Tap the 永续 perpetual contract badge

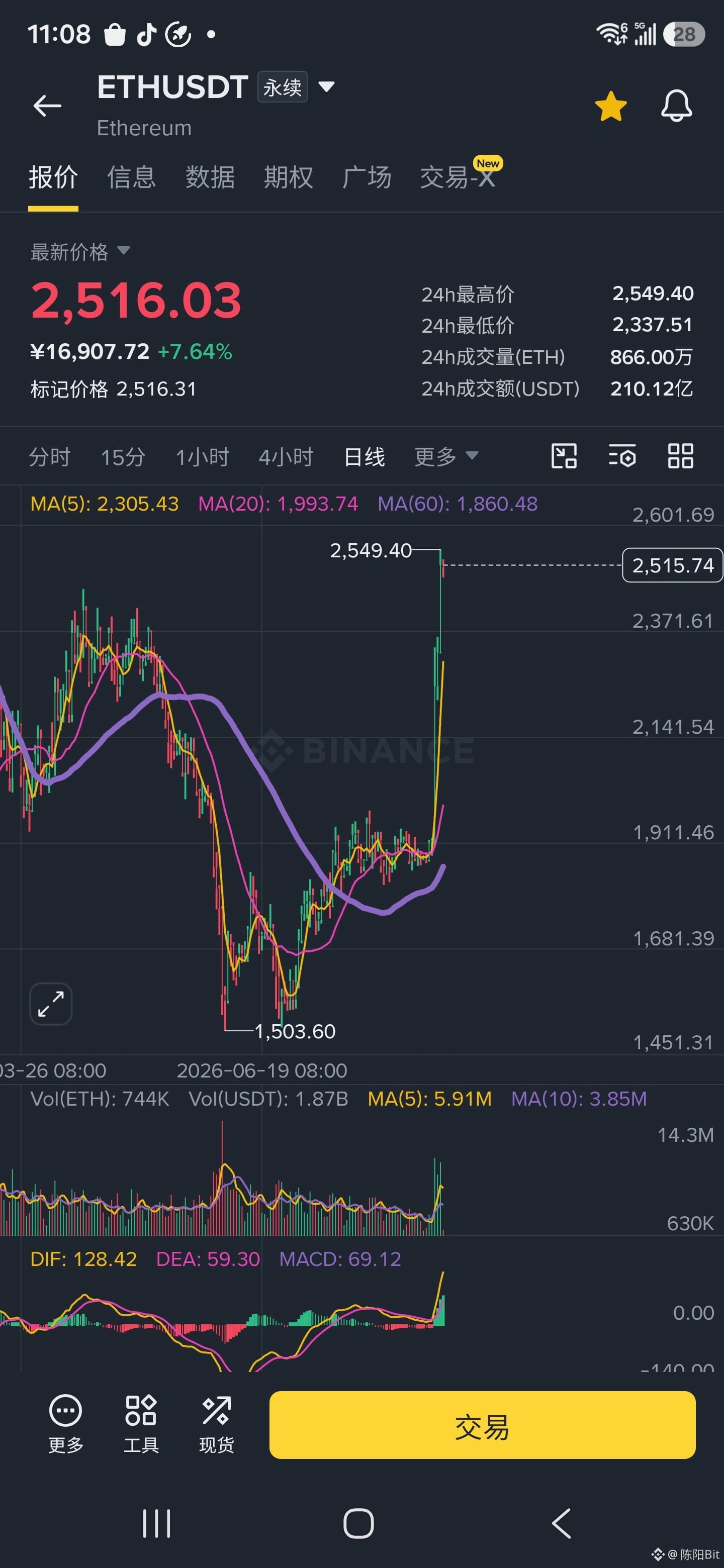pyautogui.click(x=283, y=87)
